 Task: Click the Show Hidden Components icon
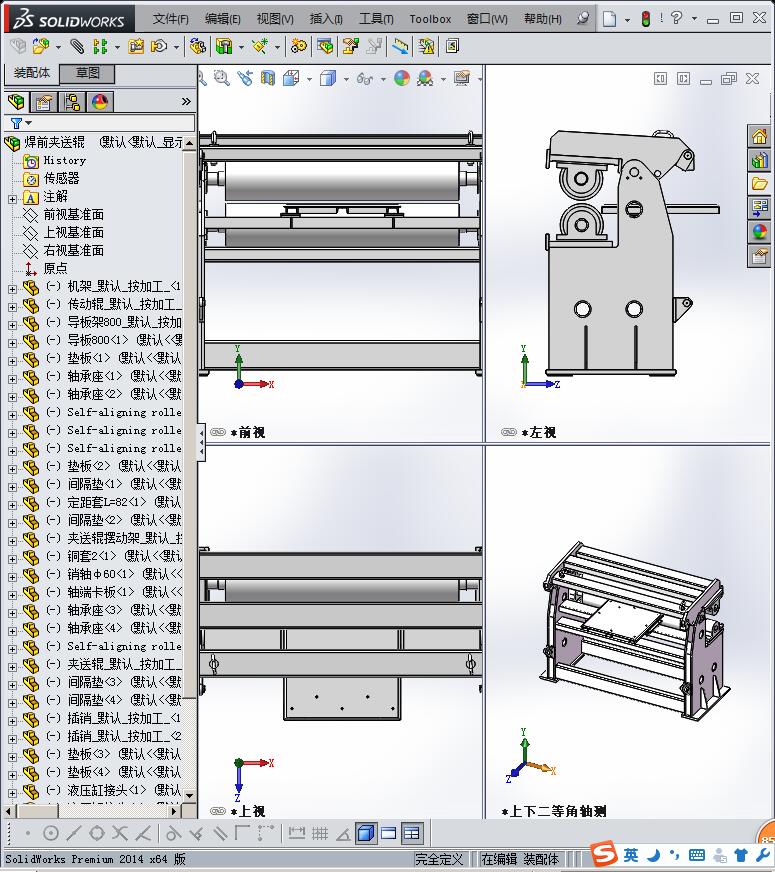point(197,46)
